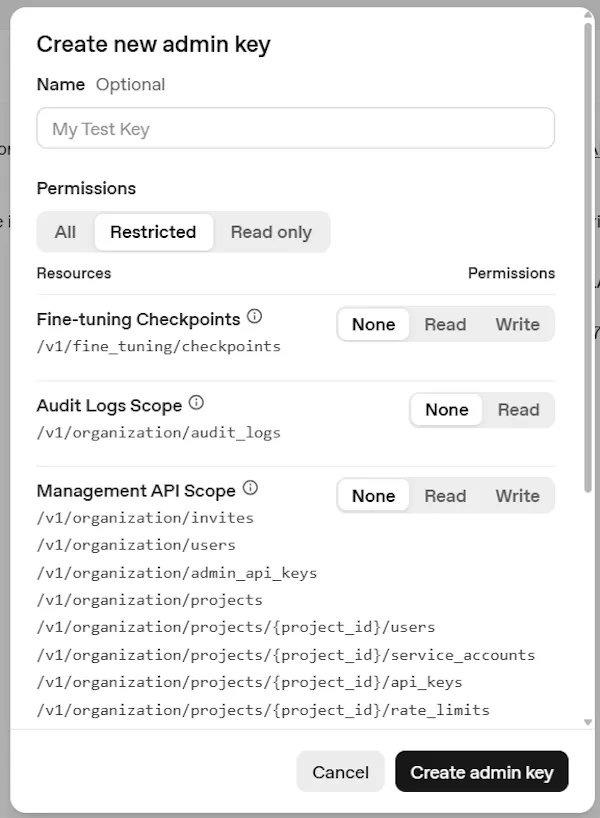Click the /v1/organization/audit_logs path text
Screen dimensions: 600x818
[x=159, y=432]
